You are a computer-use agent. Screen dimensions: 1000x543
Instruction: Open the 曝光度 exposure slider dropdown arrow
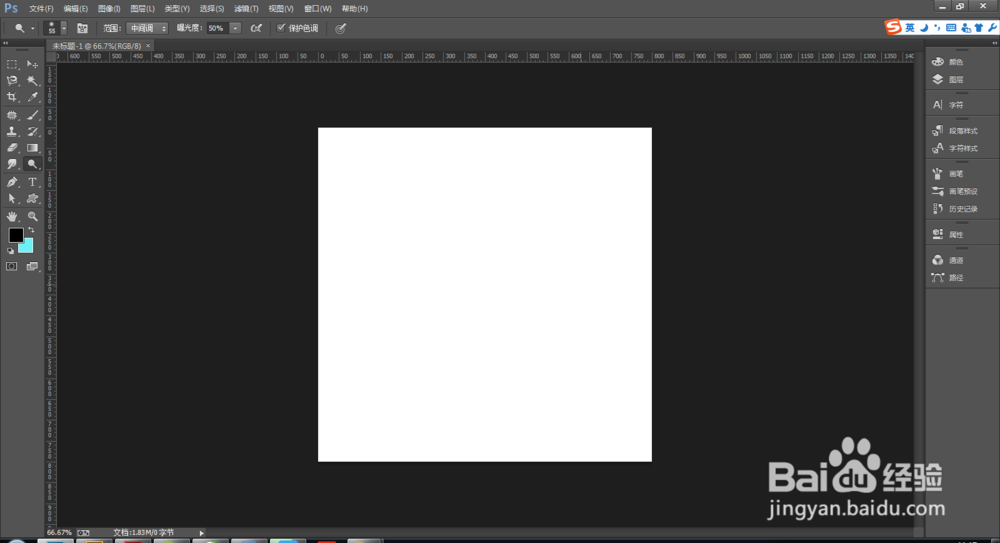point(235,28)
